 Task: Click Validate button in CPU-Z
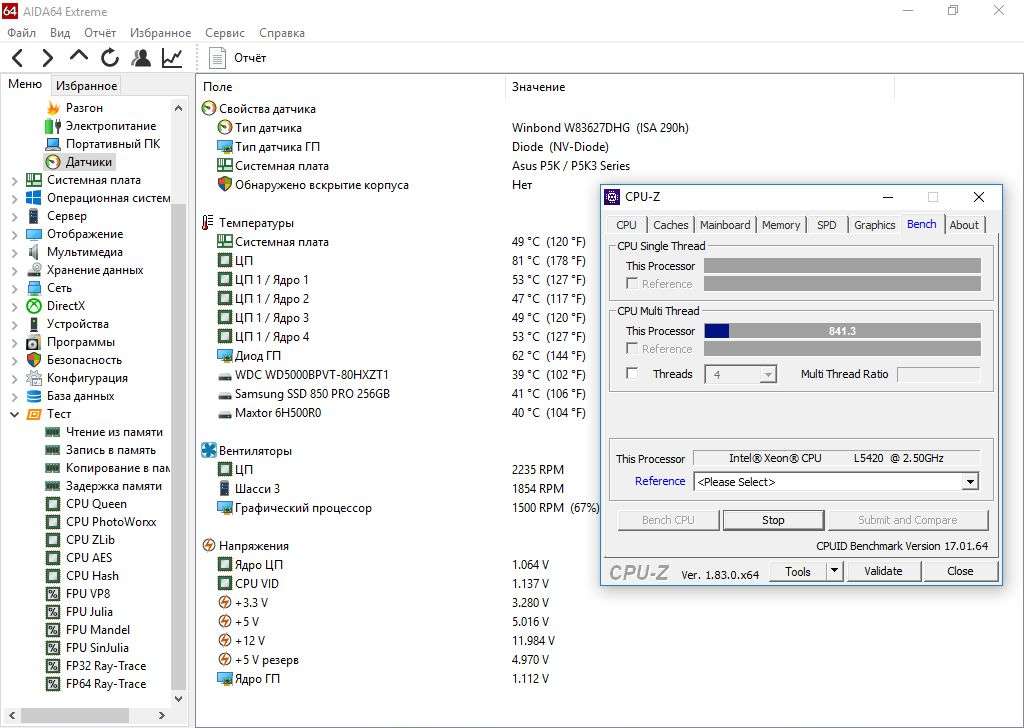[x=883, y=571]
